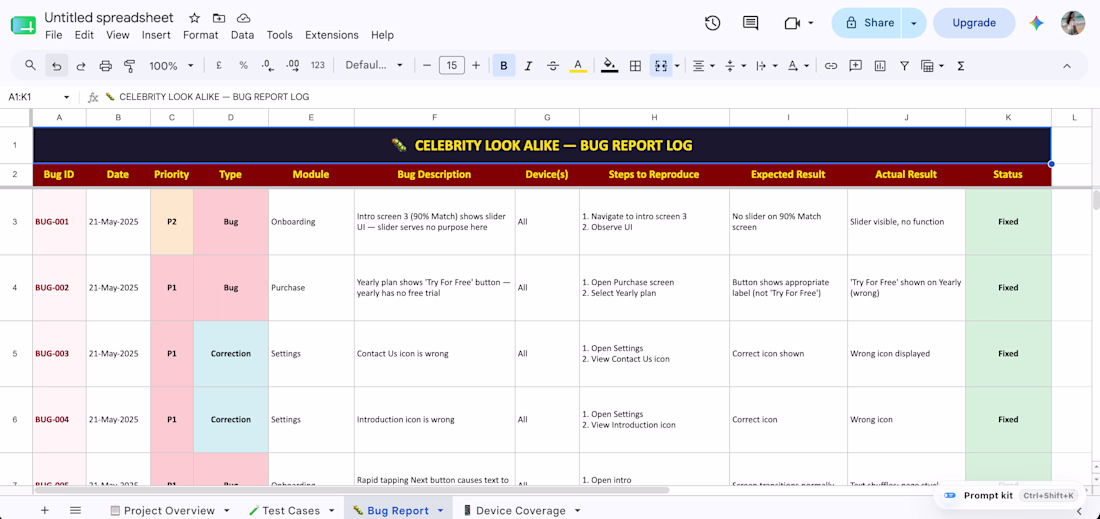Select the paint format roller icon
1100x519 pixels.
pos(129,65)
